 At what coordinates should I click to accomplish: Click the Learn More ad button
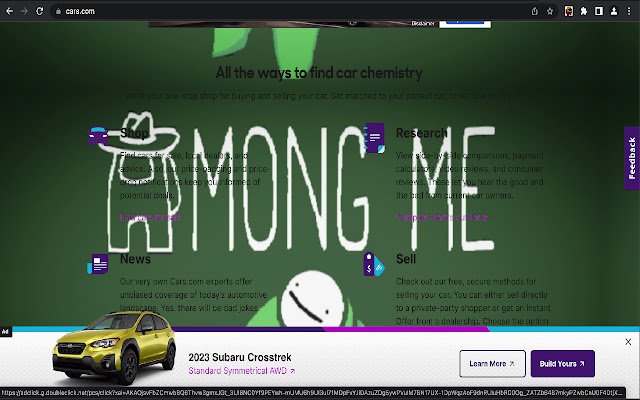click(492, 363)
